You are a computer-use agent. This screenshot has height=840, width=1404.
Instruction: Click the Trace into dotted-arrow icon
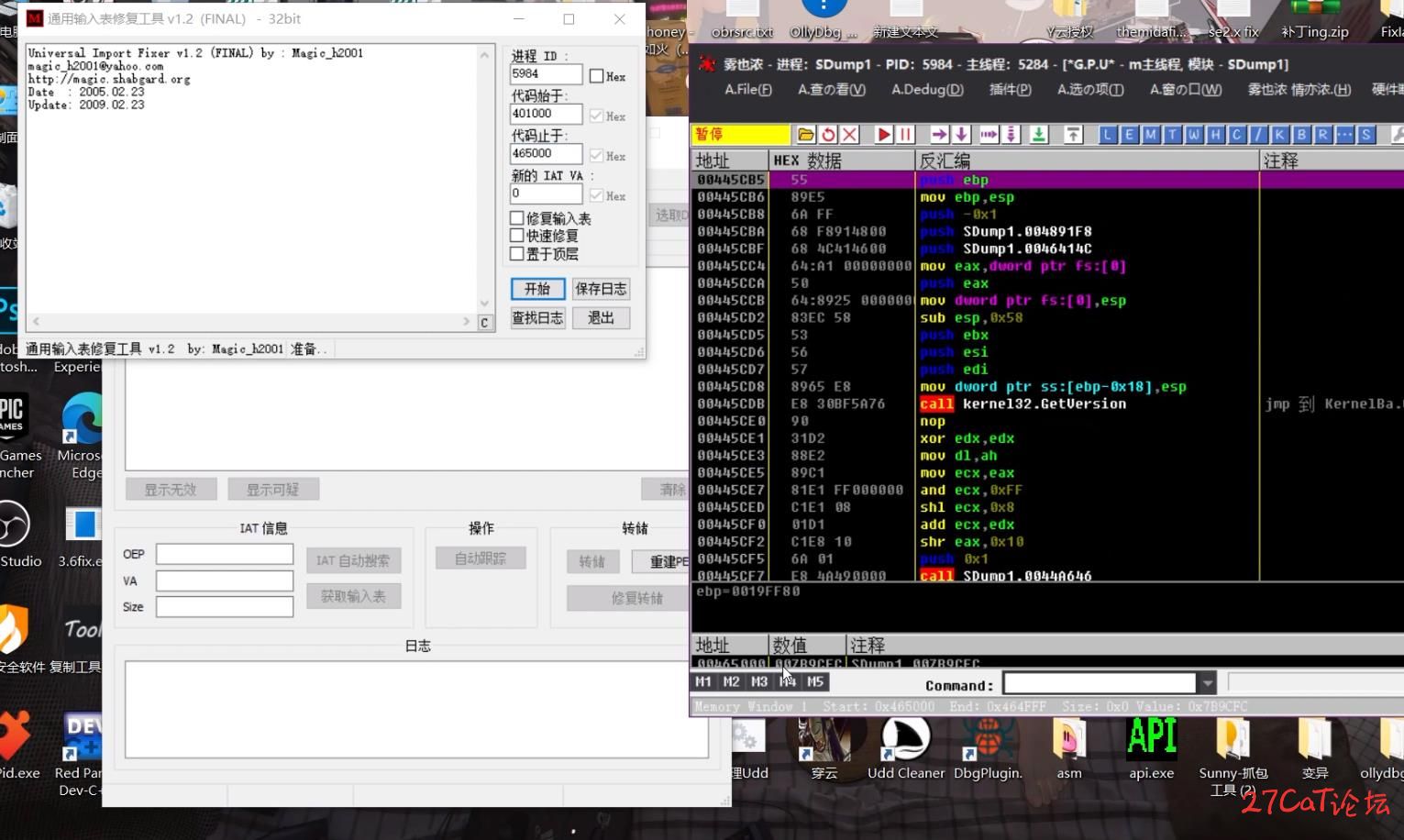(989, 135)
